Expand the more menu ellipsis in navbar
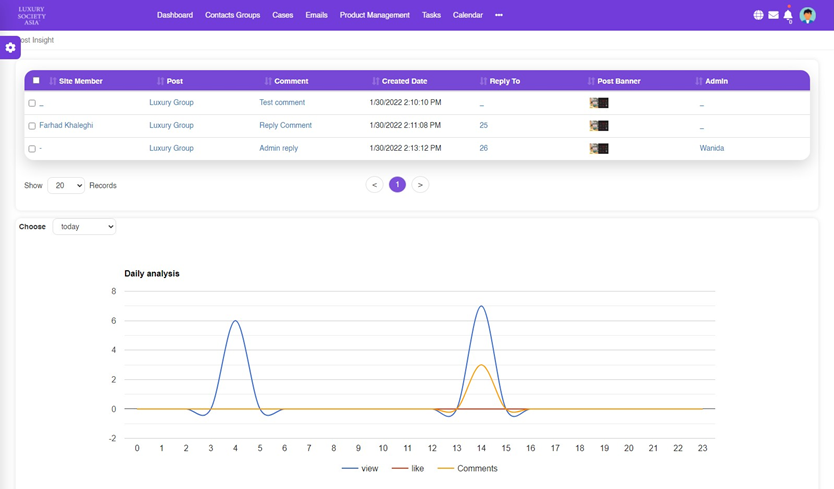 pos(499,15)
